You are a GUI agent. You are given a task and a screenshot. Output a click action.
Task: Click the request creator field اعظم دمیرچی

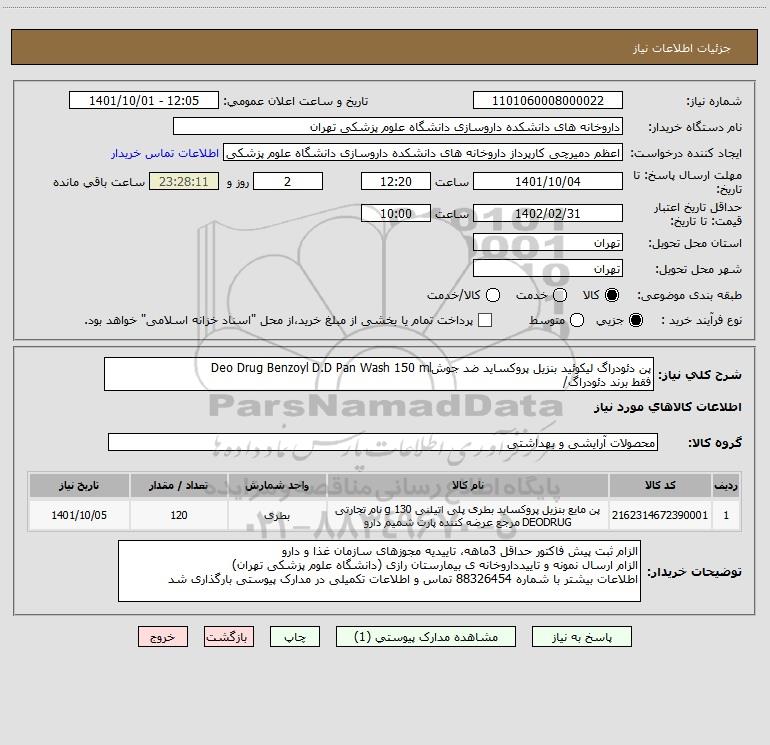(x=423, y=153)
